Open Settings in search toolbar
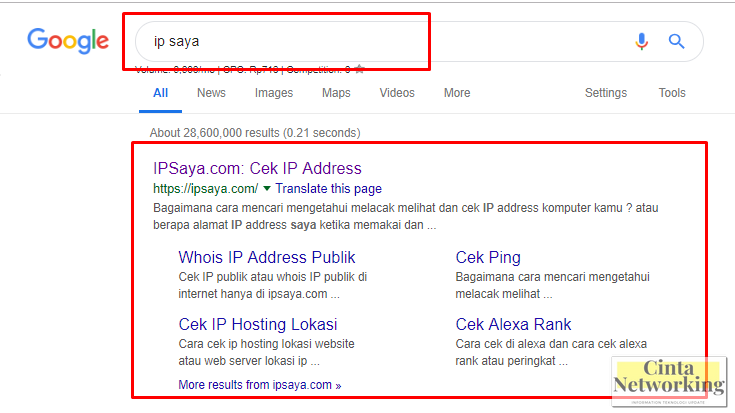 [606, 93]
